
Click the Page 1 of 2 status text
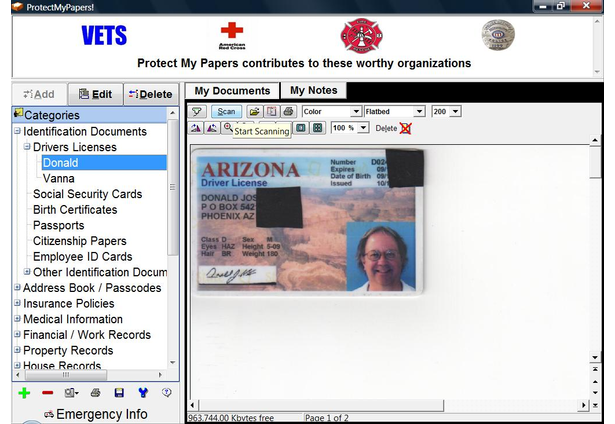pyautogui.click(x=327, y=418)
